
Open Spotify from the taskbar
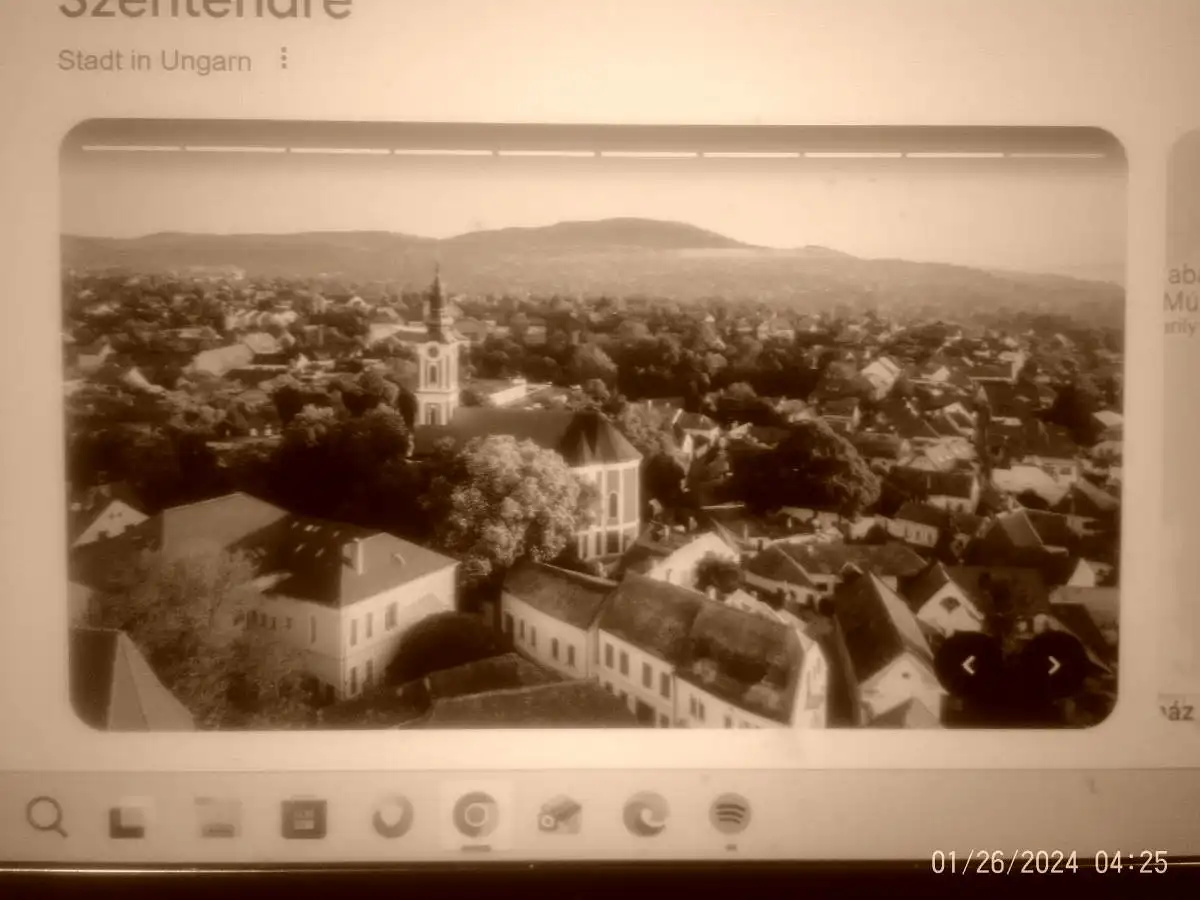730,813
